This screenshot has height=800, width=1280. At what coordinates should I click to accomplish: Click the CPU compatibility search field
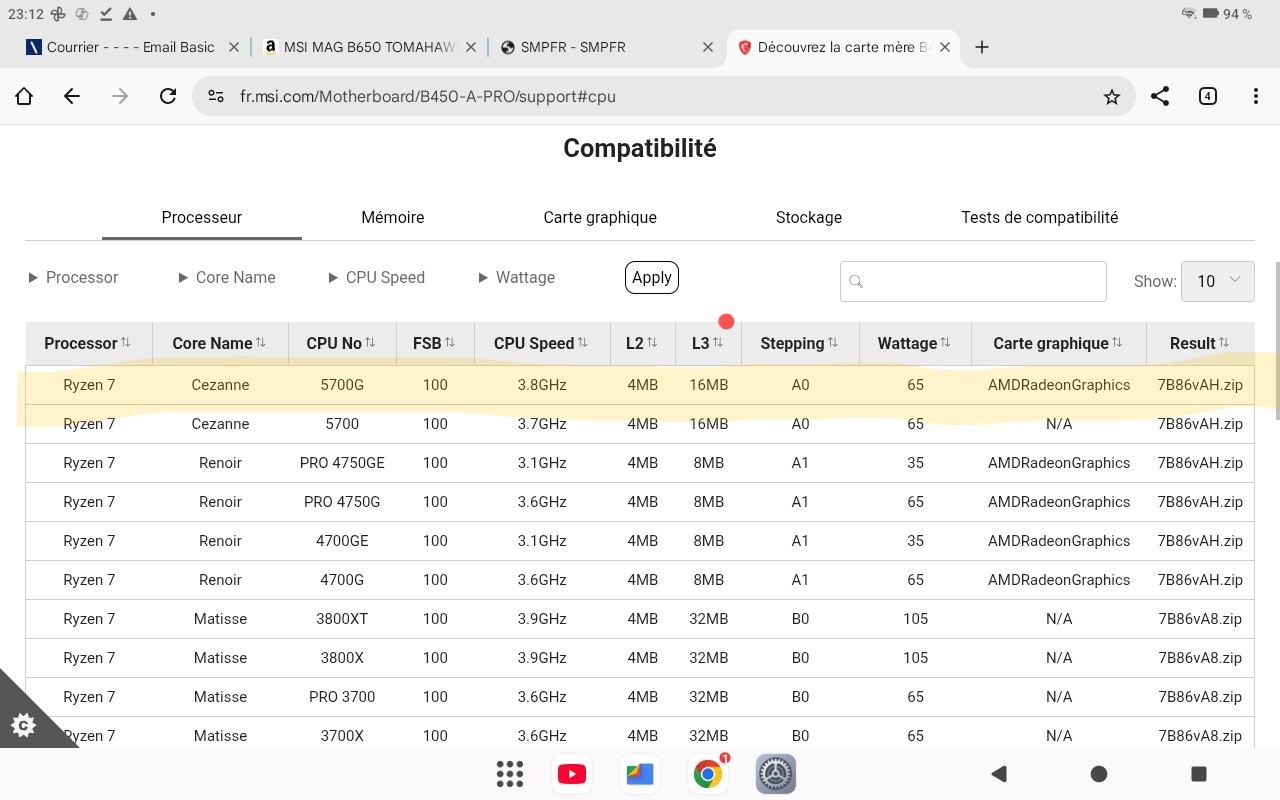(x=973, y=281)
